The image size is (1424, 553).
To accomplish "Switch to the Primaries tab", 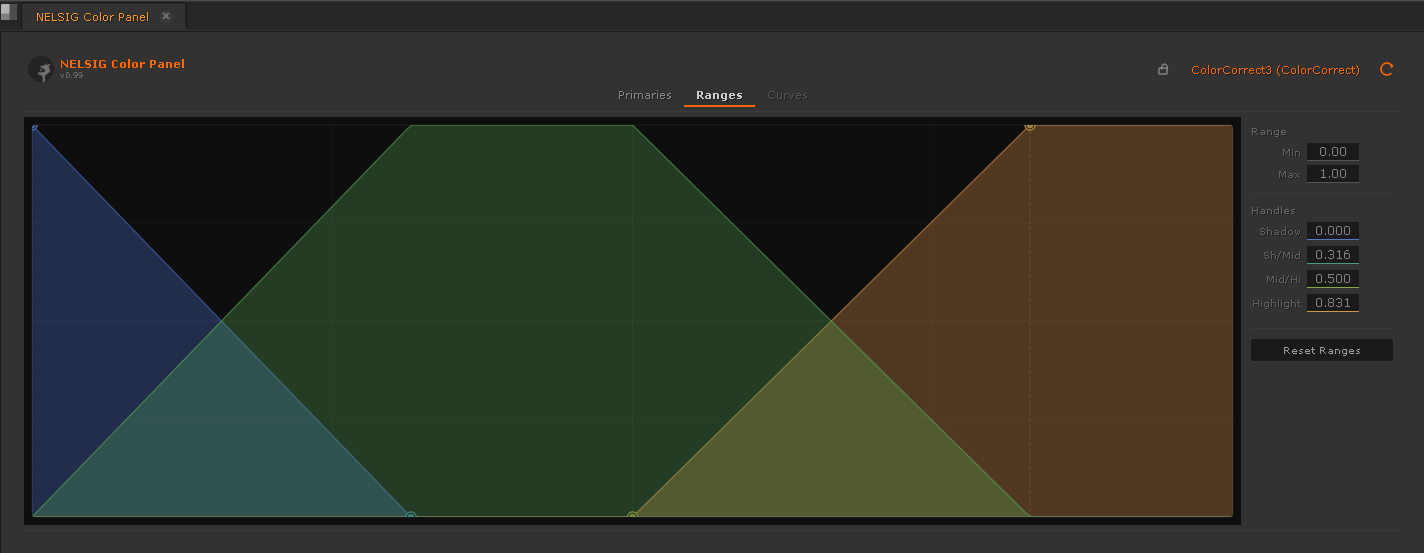I will (645, 95).
